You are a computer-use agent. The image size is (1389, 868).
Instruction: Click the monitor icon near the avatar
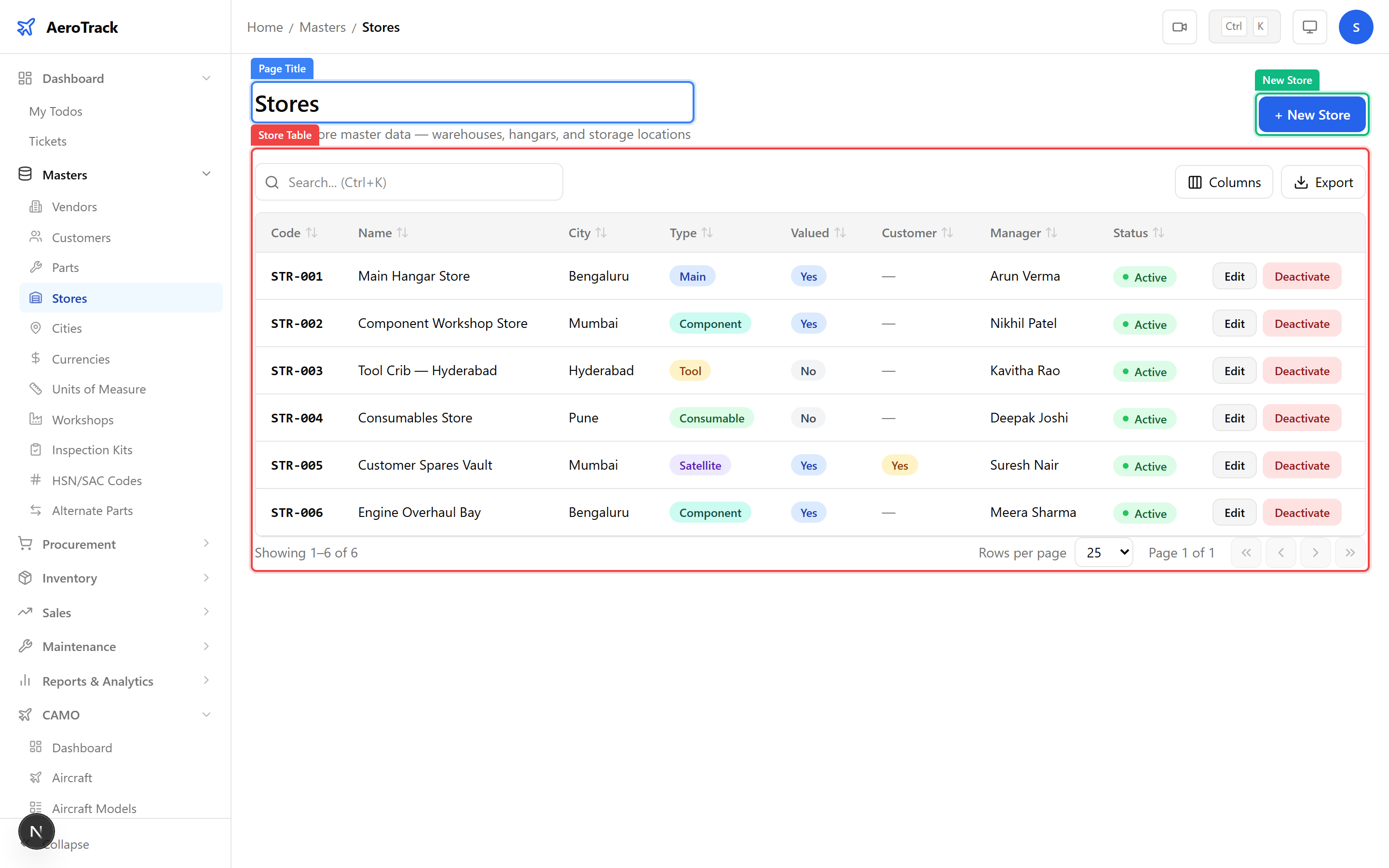(x=1308, y=27)
